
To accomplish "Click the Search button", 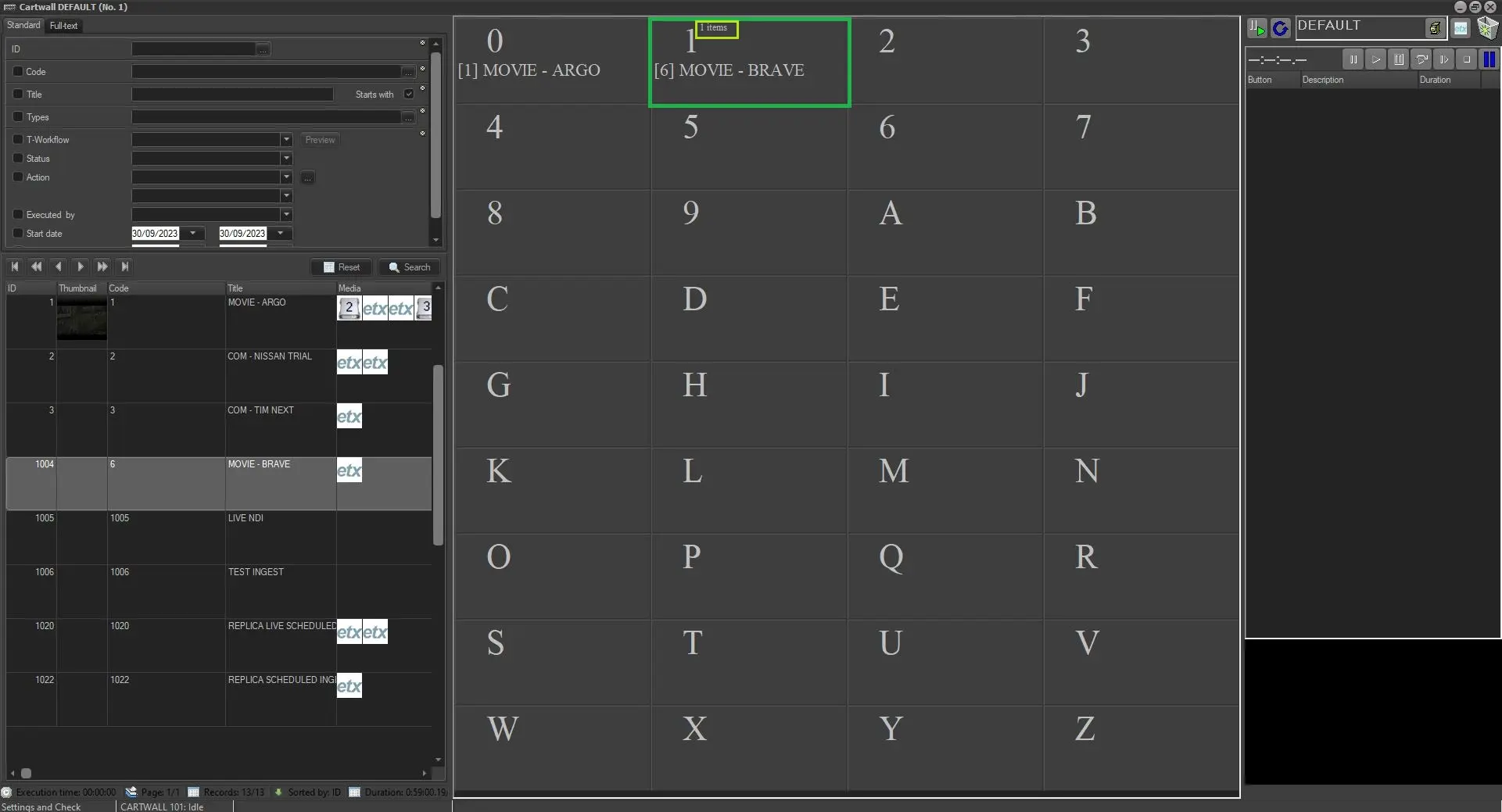I will coord(410,267).
